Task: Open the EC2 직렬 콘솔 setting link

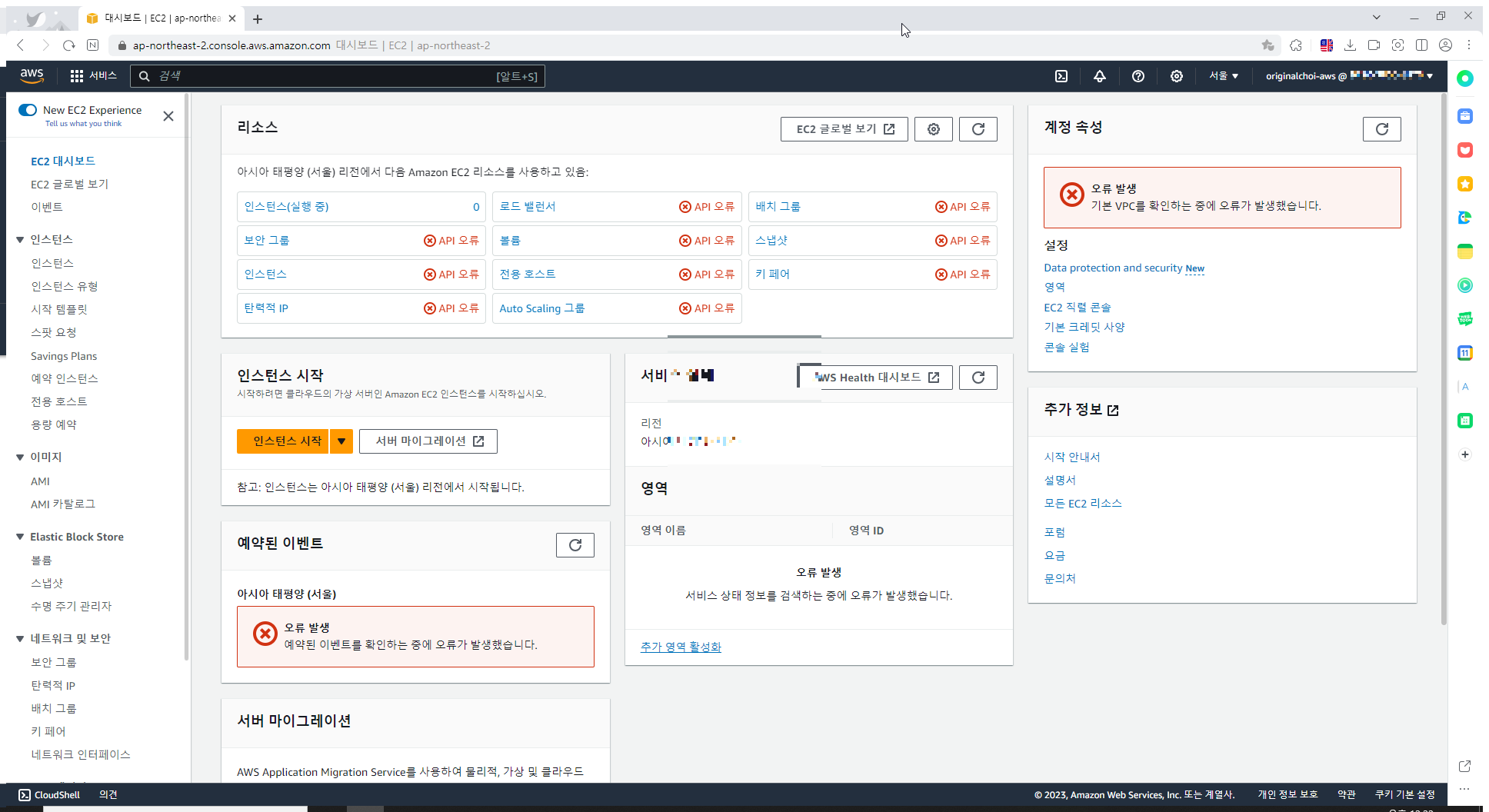Action: (1077, 308)
